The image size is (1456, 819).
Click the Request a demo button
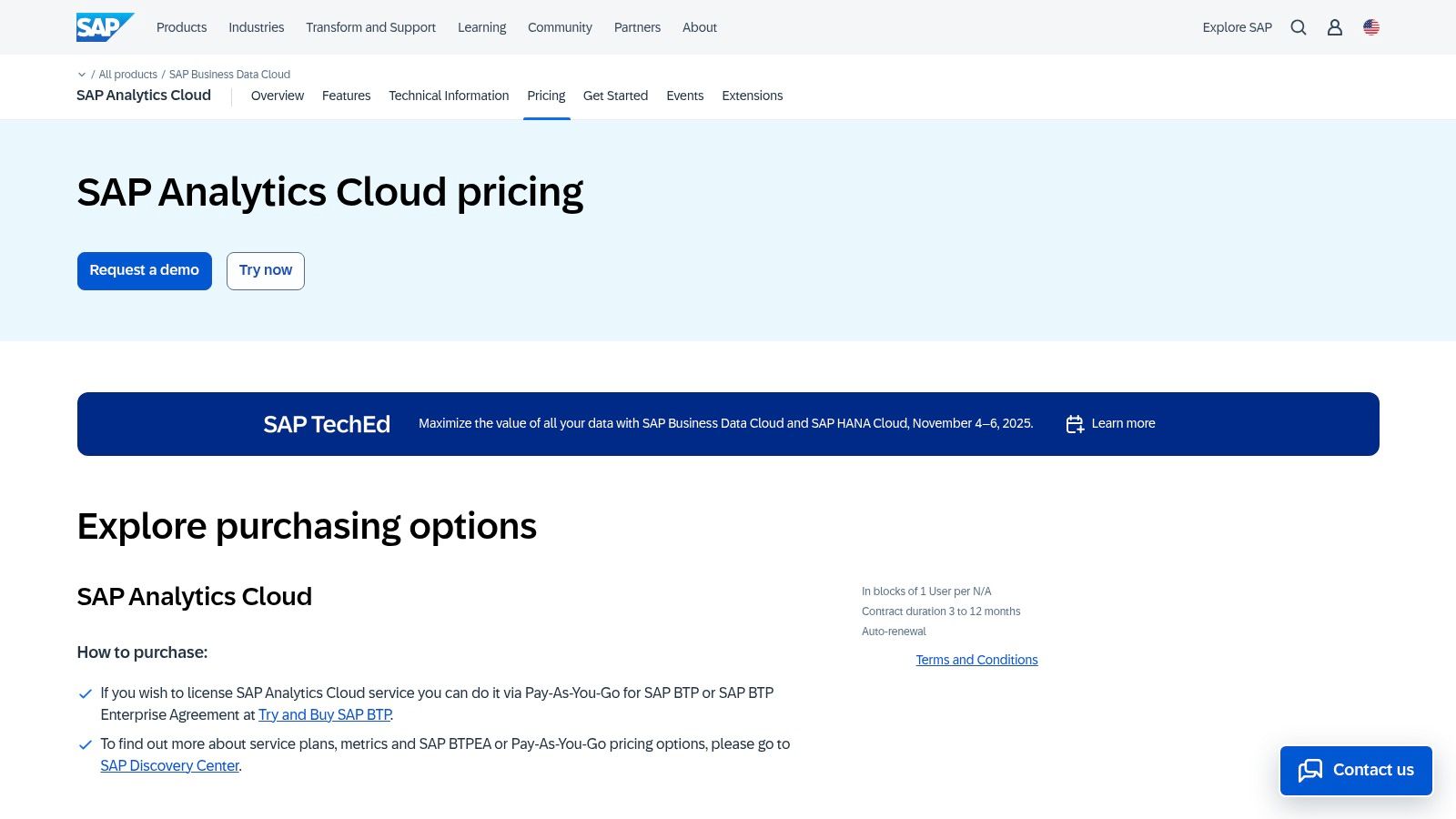point(145,271)
